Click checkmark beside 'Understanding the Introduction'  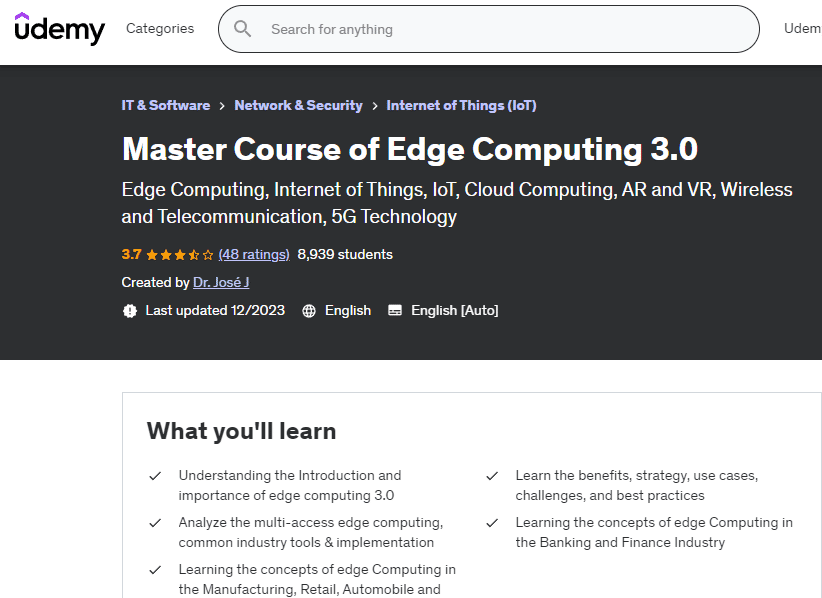(155, 476)
